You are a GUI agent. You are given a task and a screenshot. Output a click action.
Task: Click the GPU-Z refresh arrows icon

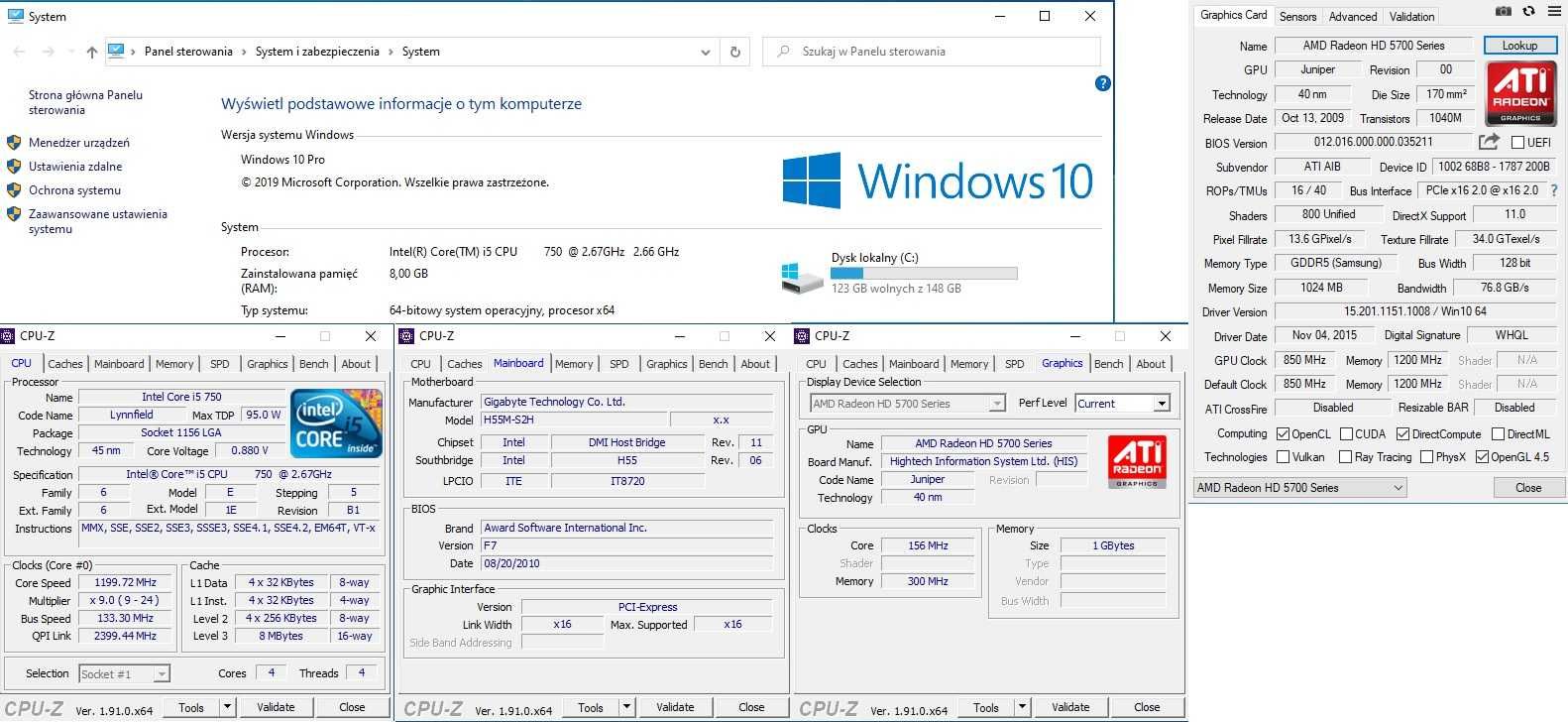click(1528, 12)
